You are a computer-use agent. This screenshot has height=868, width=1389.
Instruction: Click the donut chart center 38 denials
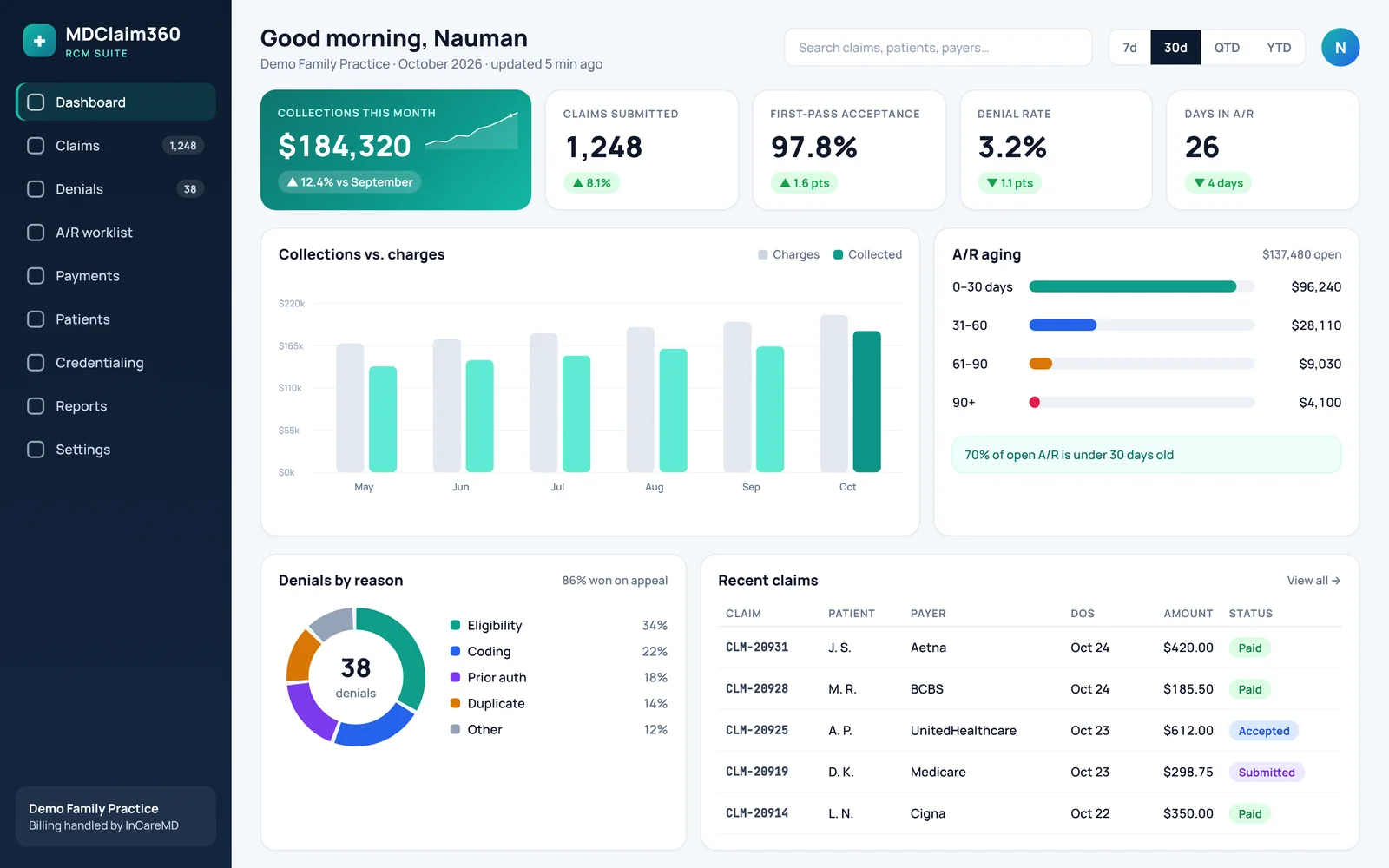click(x=356, y=677)
